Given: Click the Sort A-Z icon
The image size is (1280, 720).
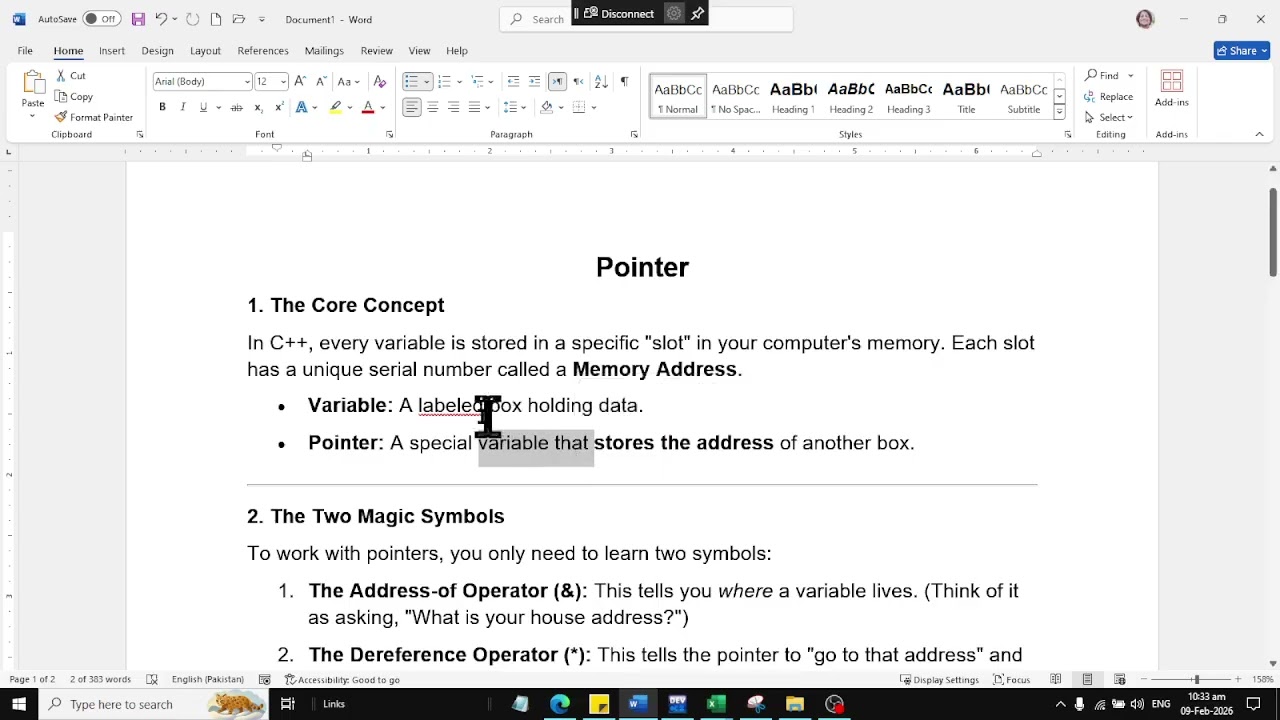Looking at the screenshot, I should click(601, 81).
